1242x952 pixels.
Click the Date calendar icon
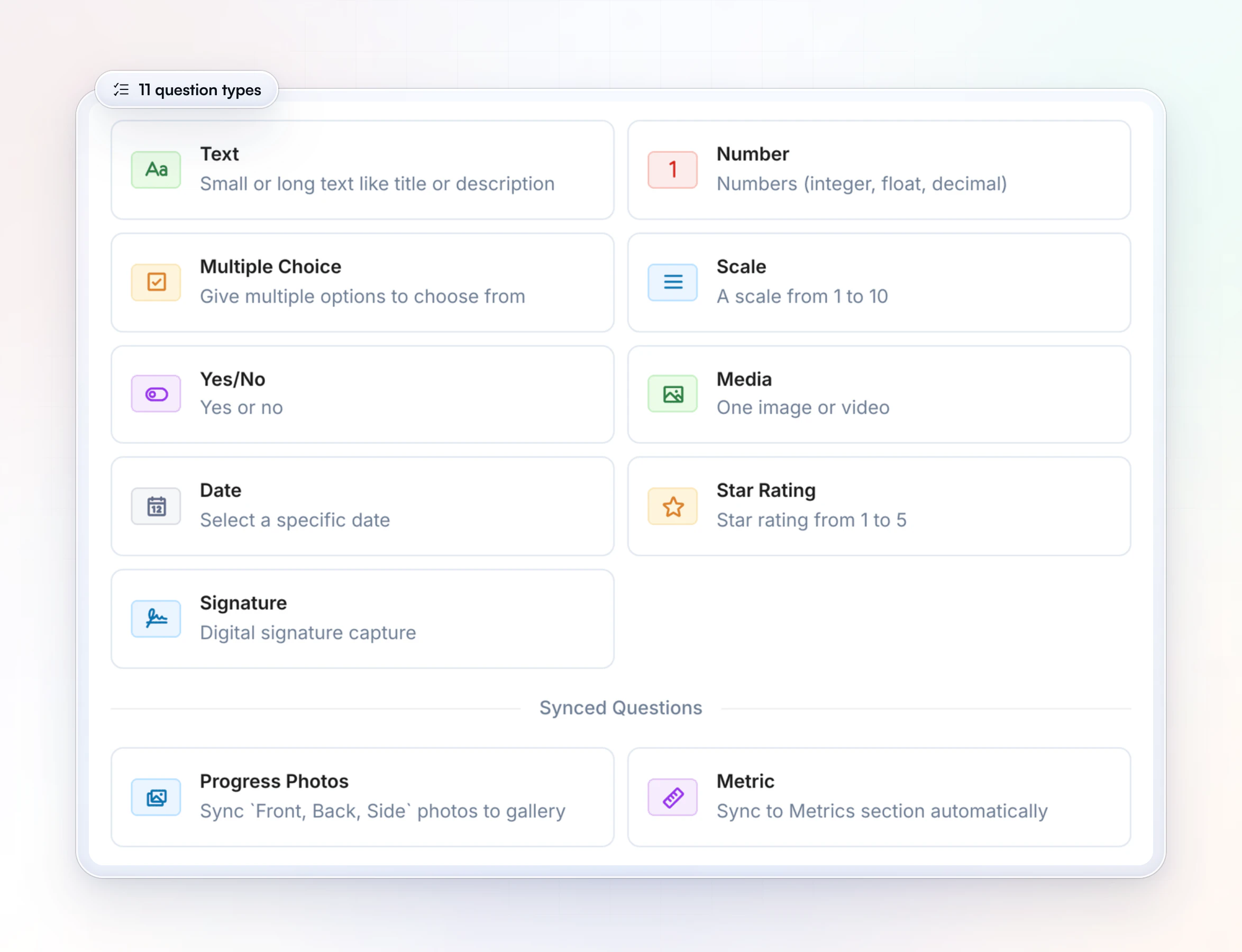(156, 506)
